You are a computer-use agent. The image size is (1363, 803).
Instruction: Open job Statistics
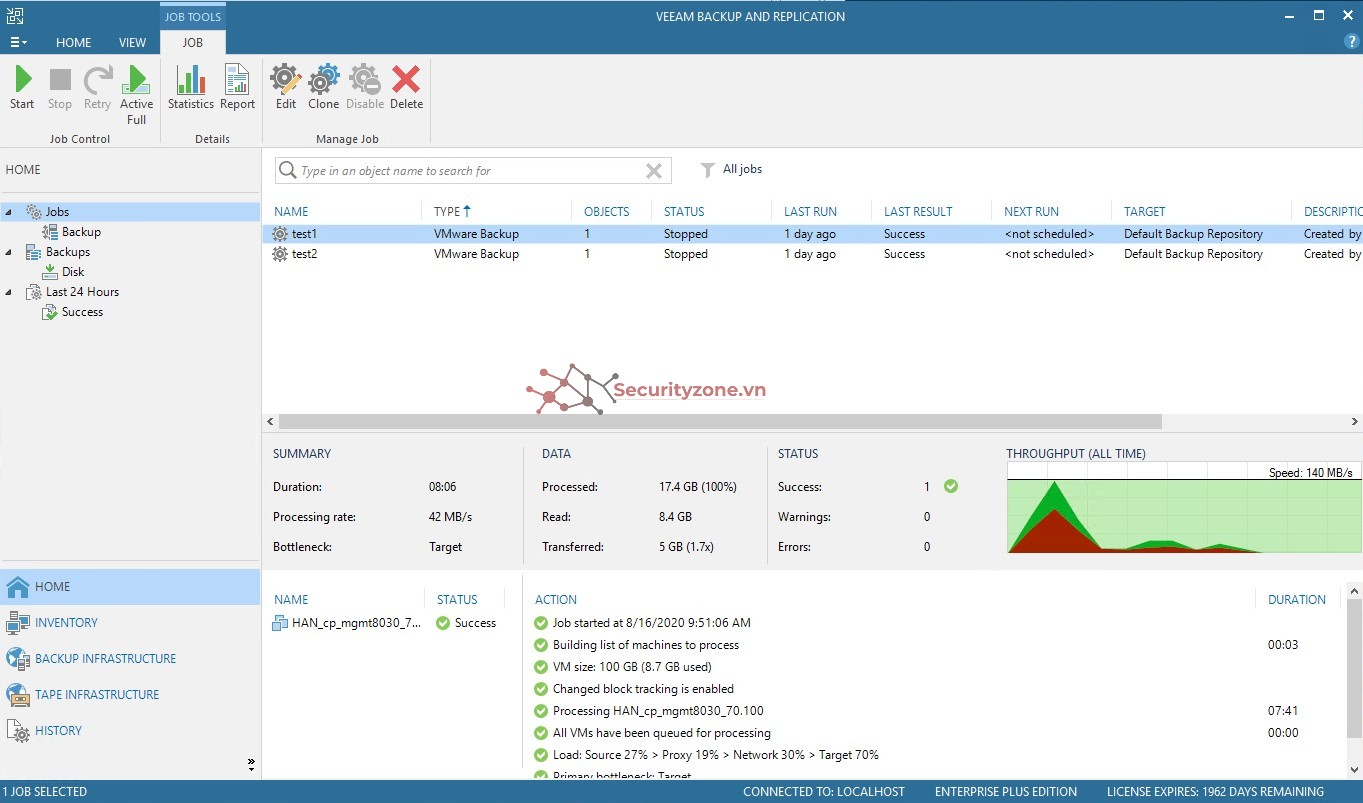[190, 88]
